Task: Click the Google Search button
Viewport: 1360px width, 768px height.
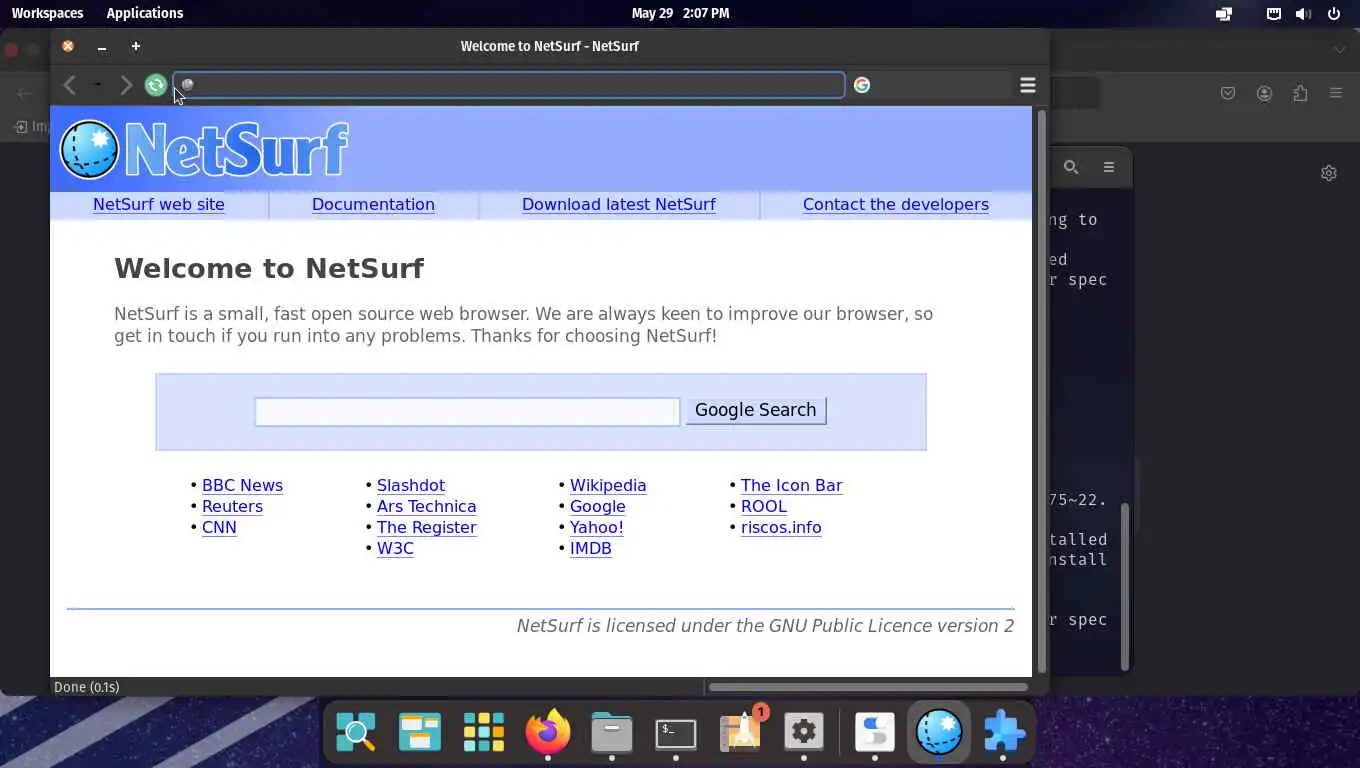Action: click(756, 410)
